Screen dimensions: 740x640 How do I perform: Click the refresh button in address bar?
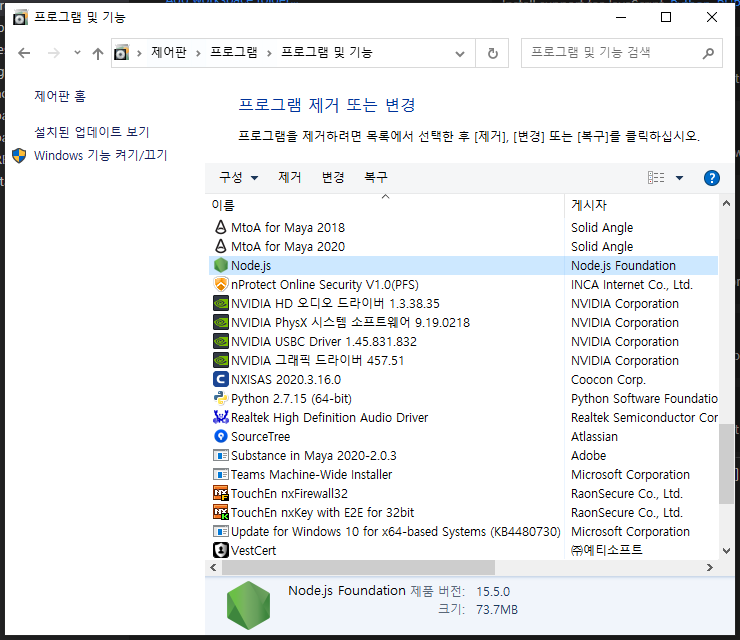click(492, 53)
